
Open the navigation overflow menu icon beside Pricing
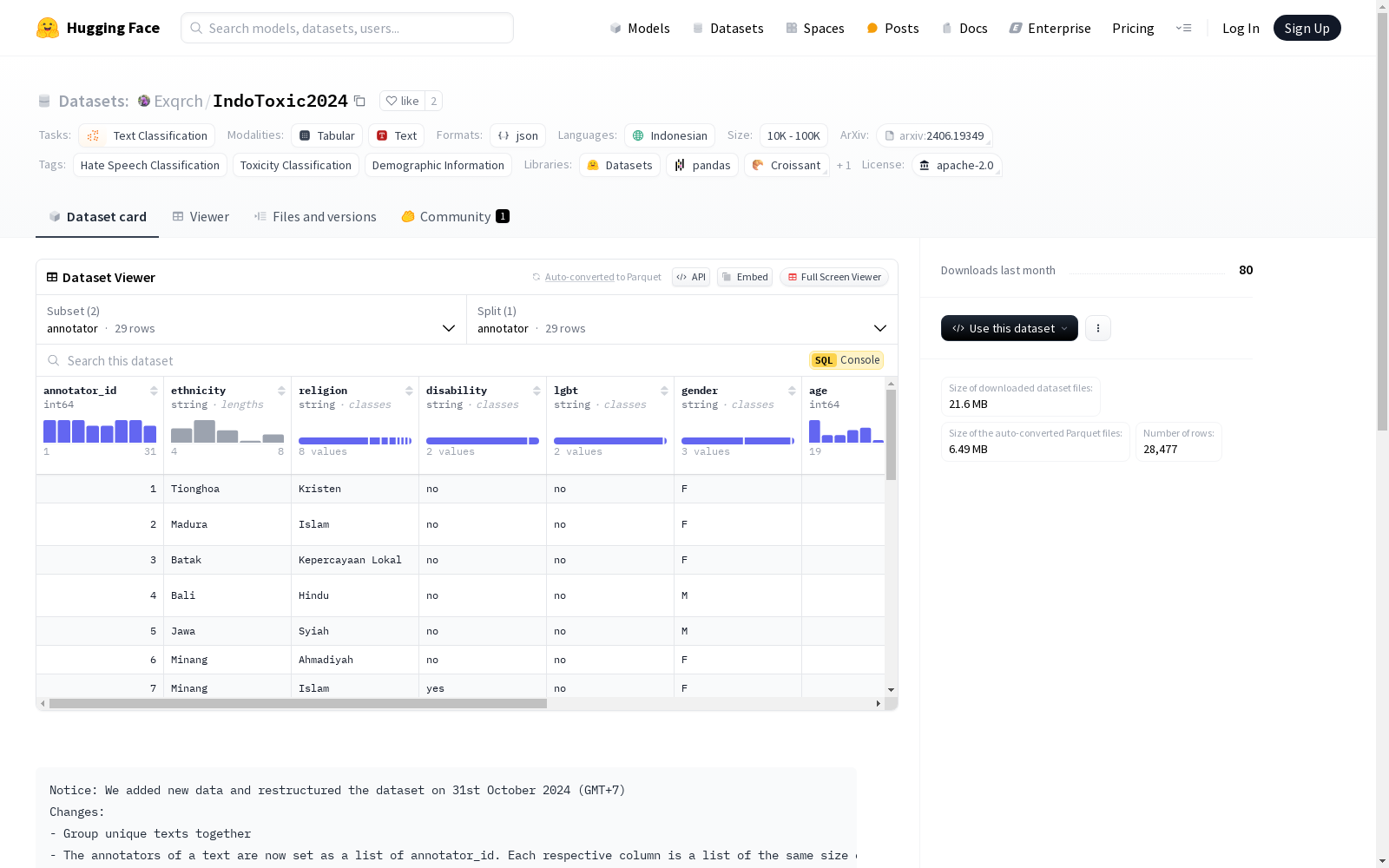(x=1183, y=28)
